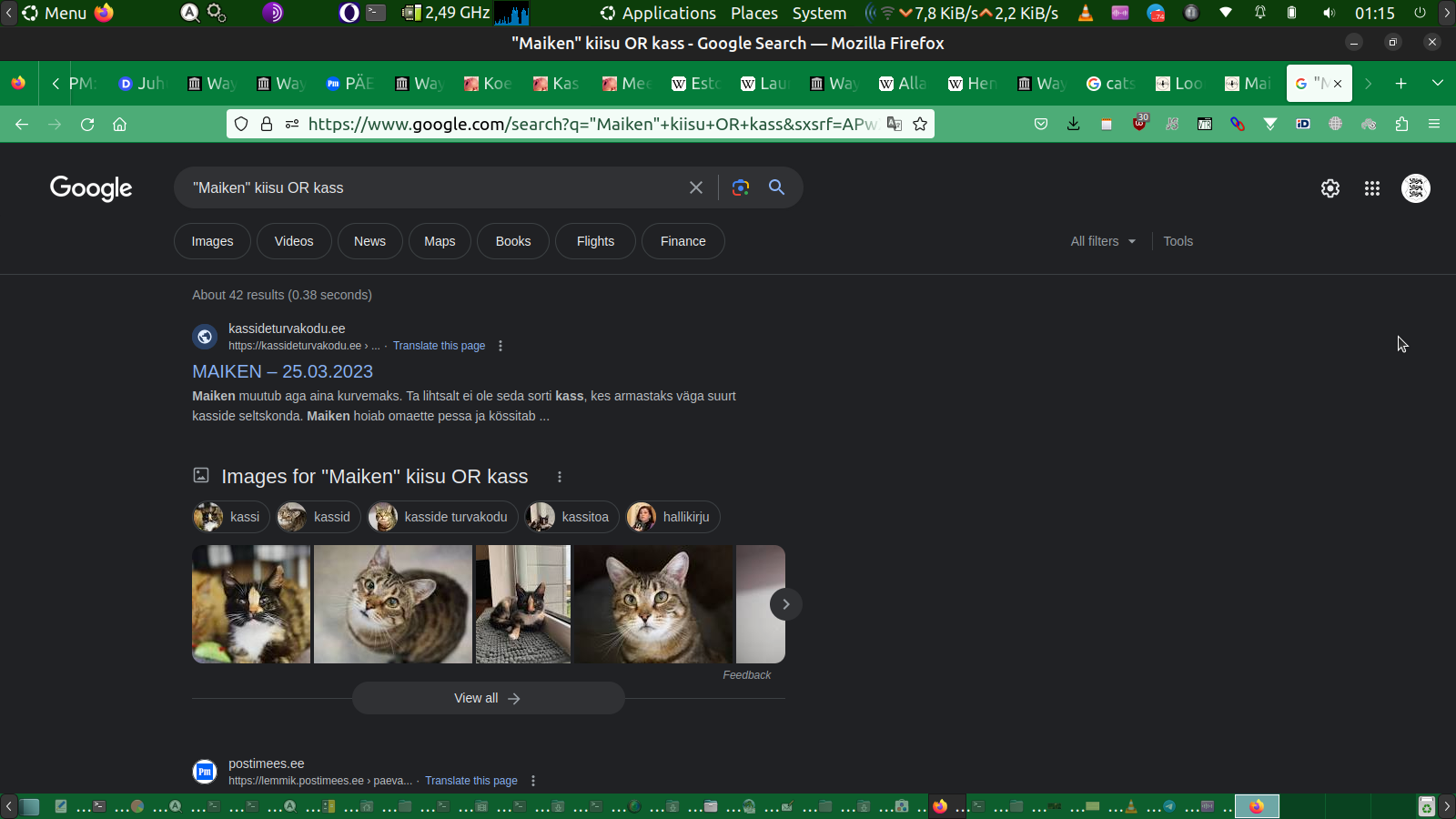Open the Firefox downloads panel
1456x819 pixels.
[1074, 125]
